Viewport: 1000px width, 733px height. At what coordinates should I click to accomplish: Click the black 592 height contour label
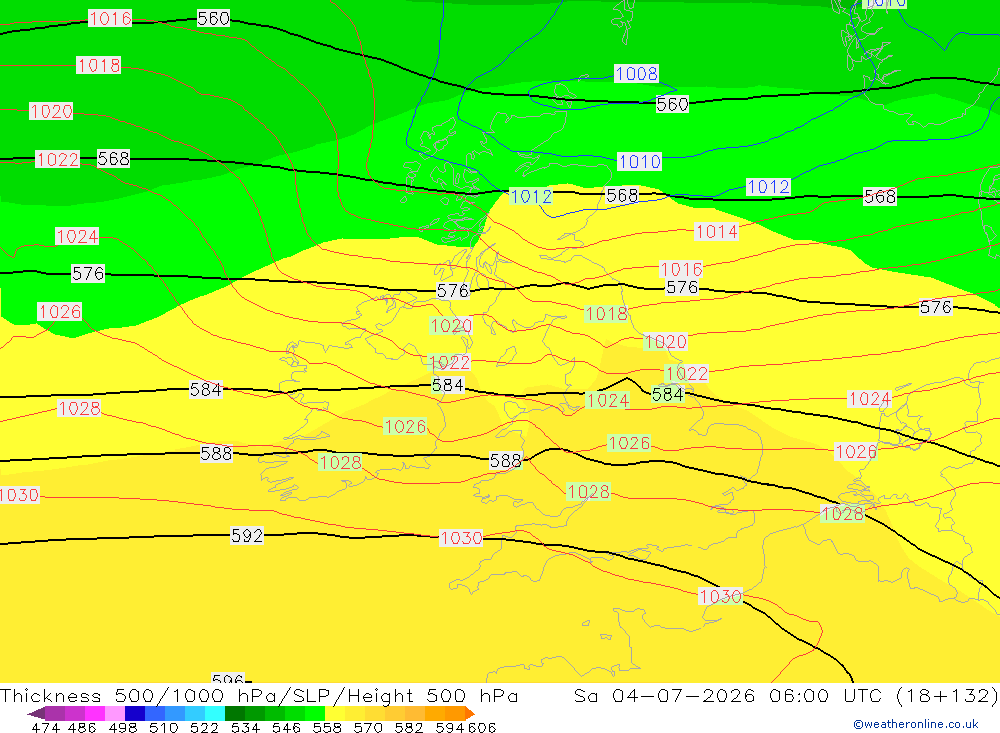point(247,535)
